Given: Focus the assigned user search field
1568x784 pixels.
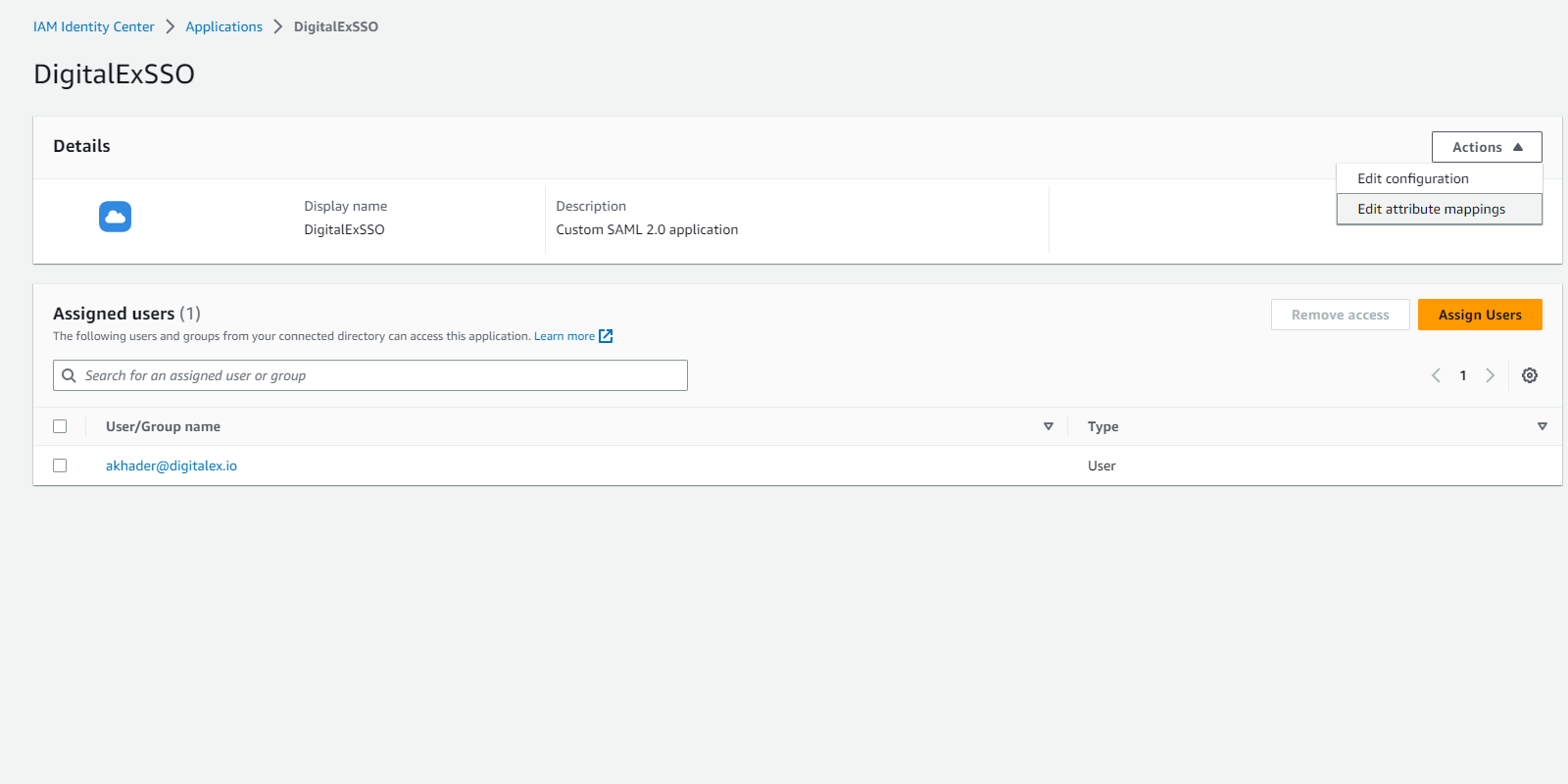Looking at the screenshot, I should [x=382, y=375].
